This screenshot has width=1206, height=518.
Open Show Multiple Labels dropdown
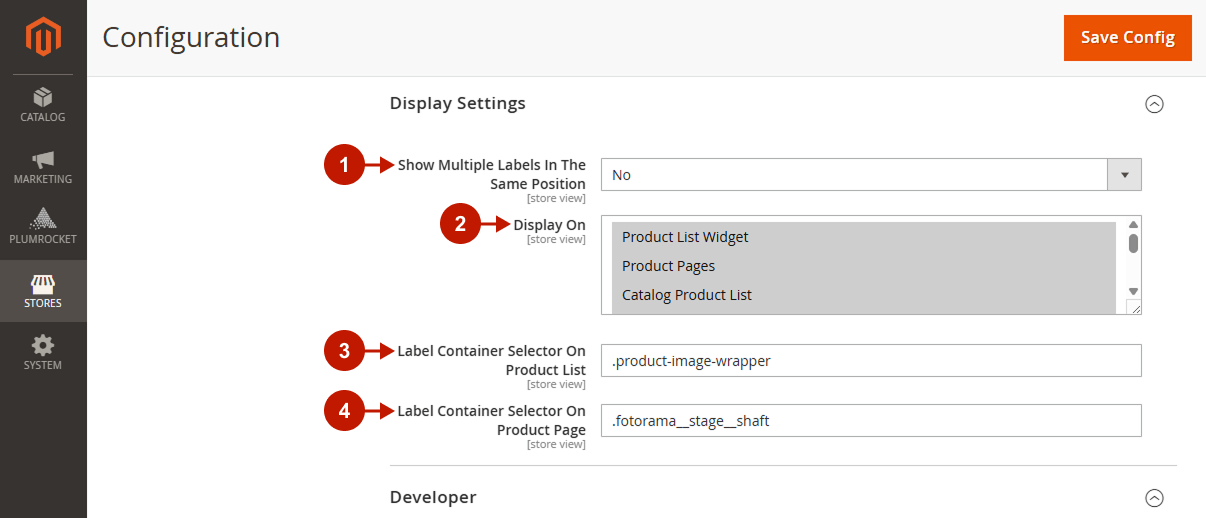click(x=870, y=175)
